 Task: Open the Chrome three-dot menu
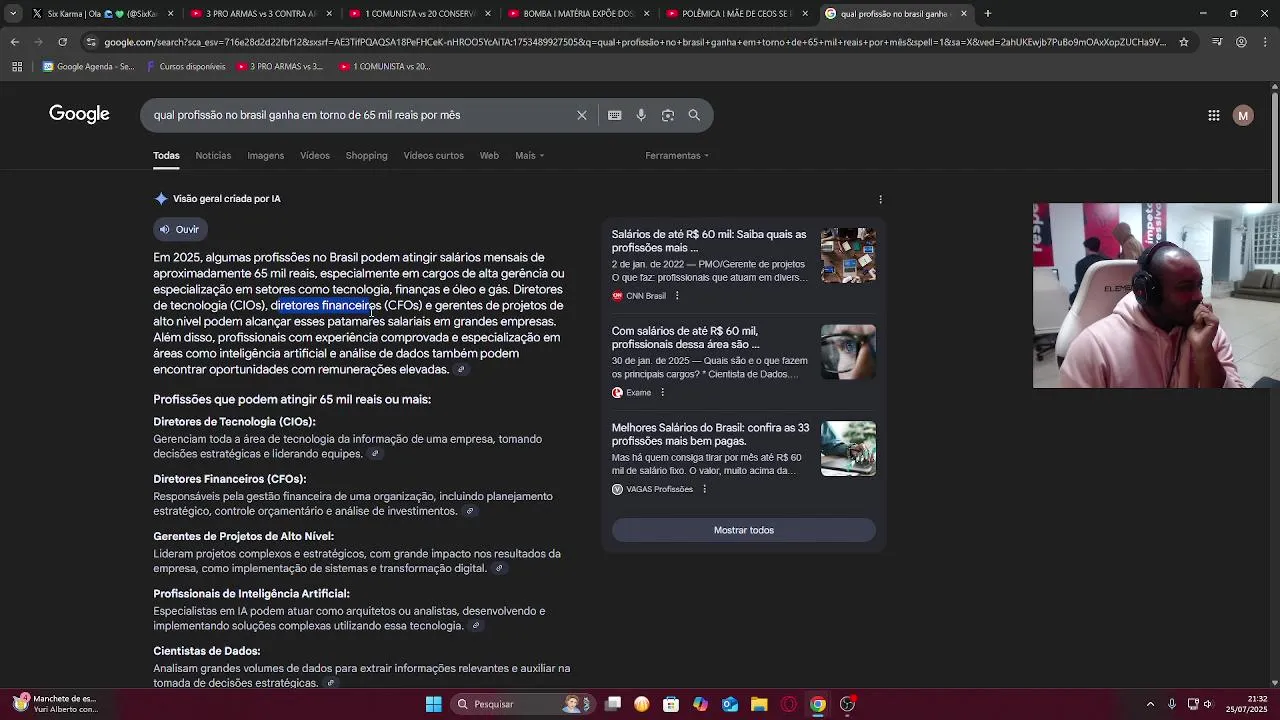point(1266,42)
